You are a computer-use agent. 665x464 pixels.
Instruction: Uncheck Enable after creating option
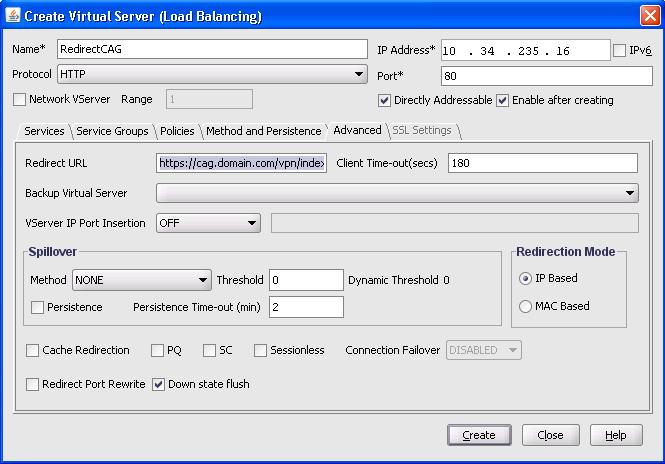[x=503, y=100]
